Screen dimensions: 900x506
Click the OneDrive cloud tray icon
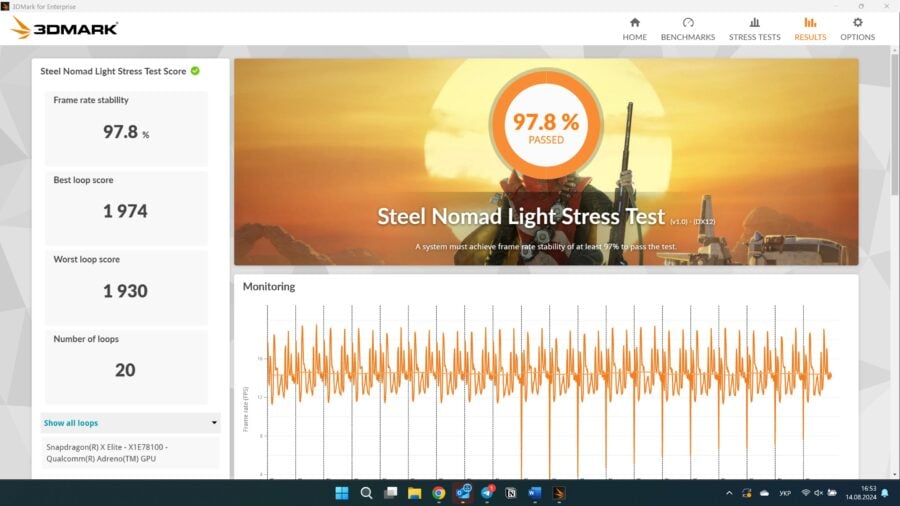coord(765,493)
